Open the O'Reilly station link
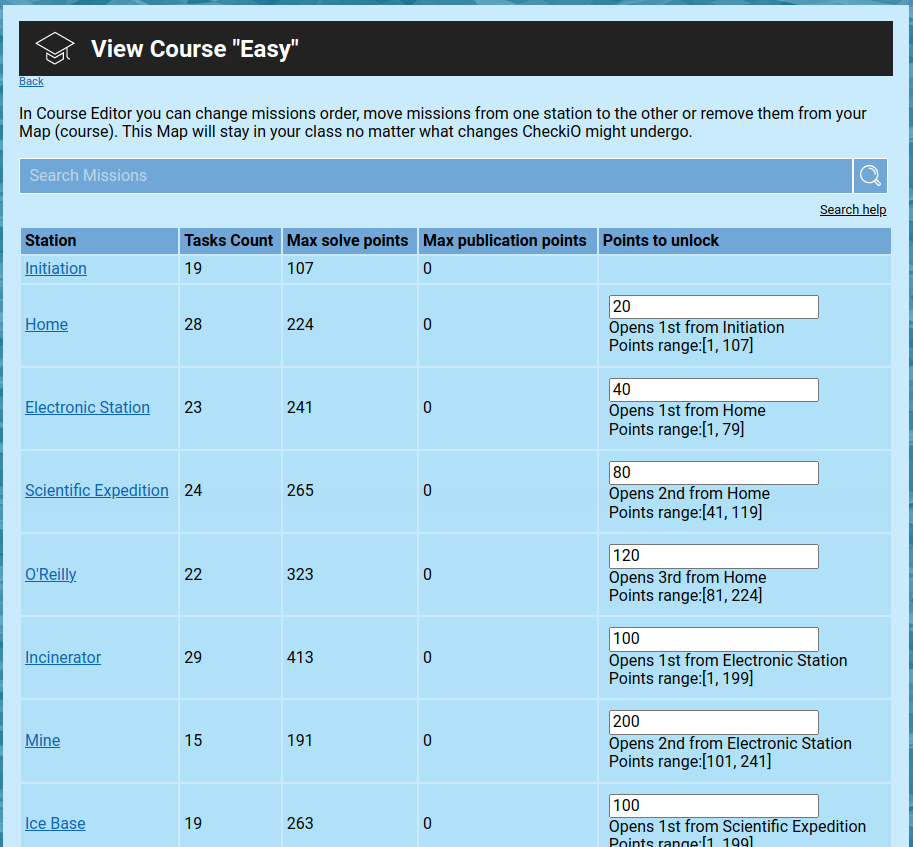 51,574
